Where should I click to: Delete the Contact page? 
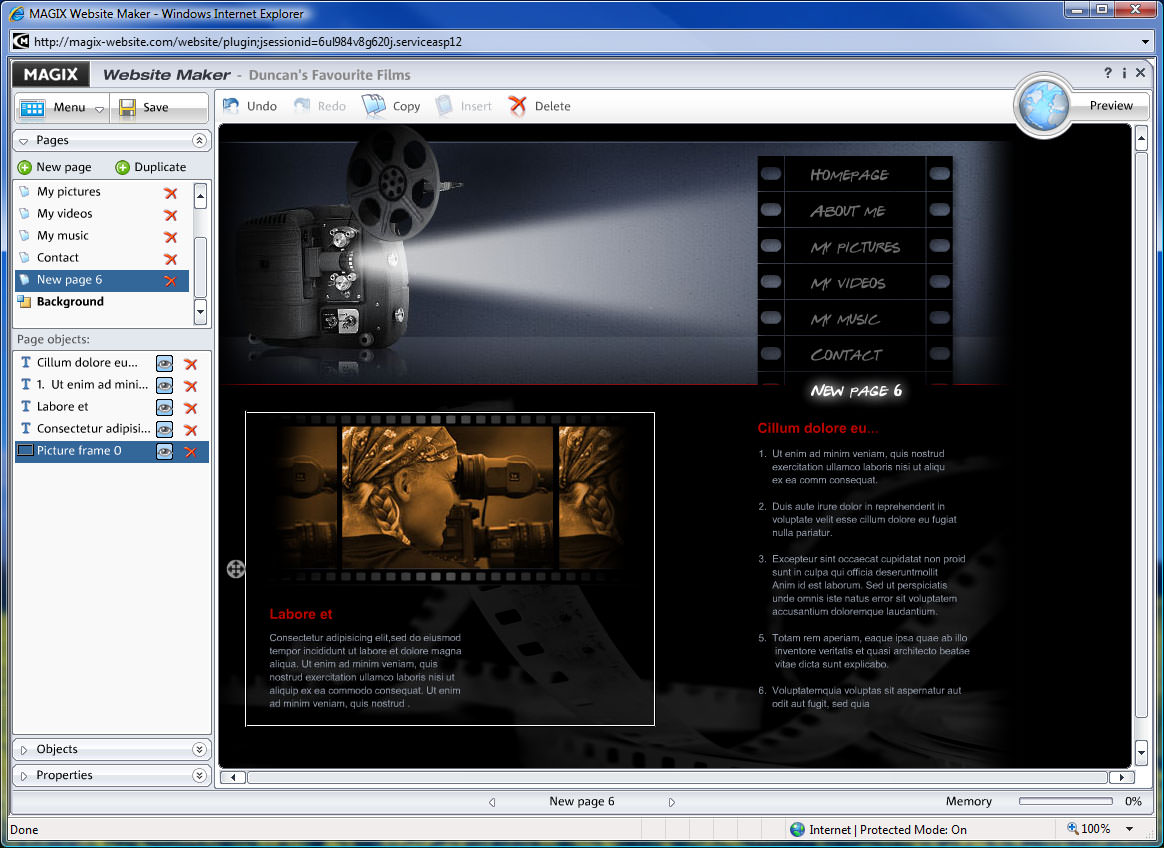pos(171,258)
